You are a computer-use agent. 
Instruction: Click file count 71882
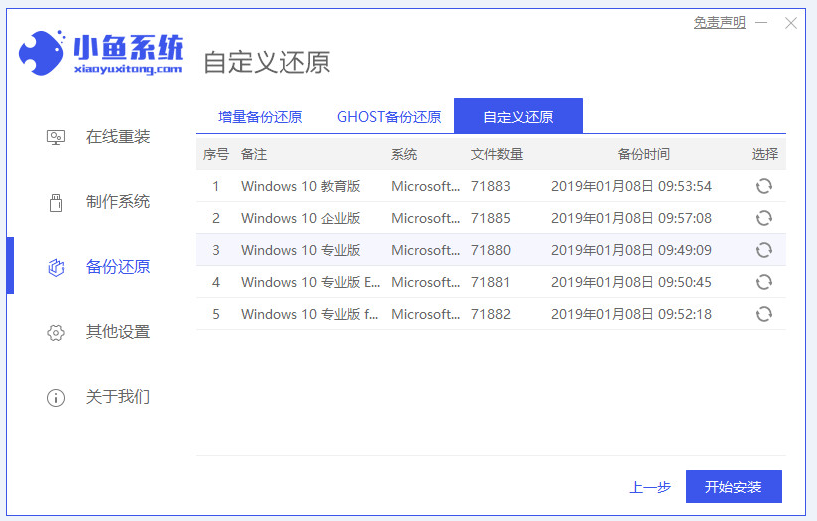[x=491, y=314]
